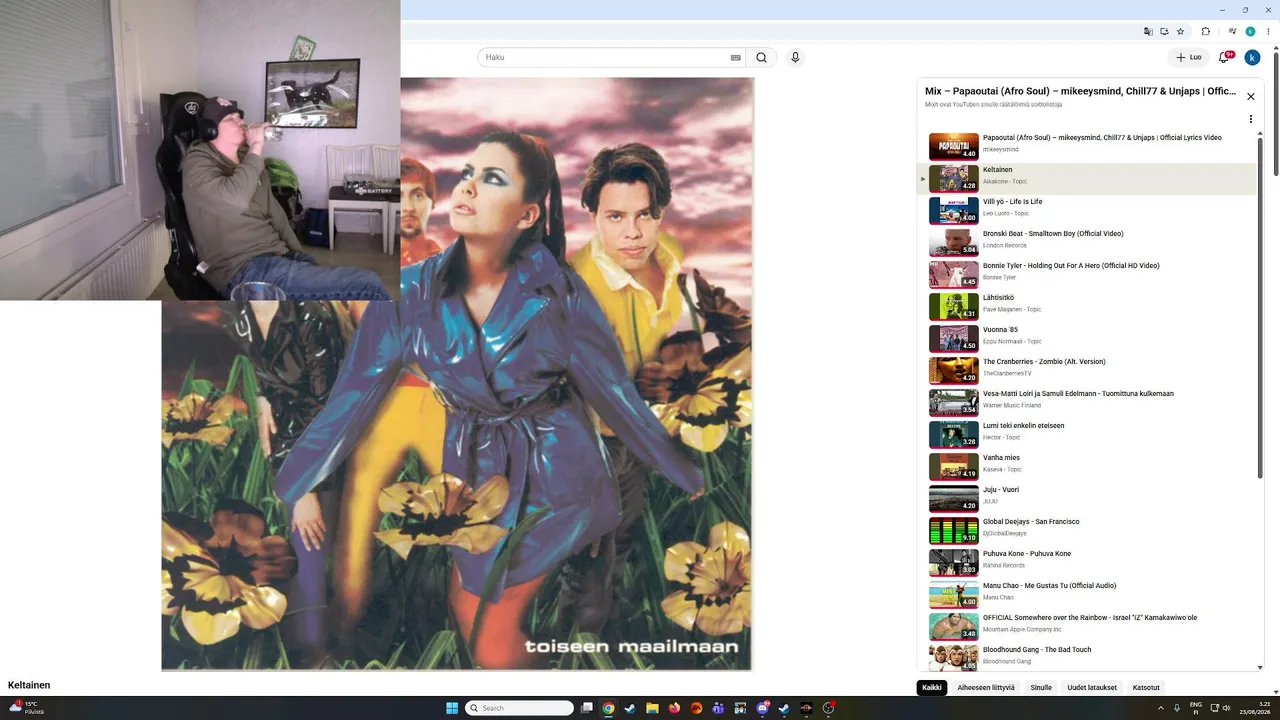Play Vanha mies by Kaseva
Viewport: 1280px width, 720px height.
coord(1087,467)
